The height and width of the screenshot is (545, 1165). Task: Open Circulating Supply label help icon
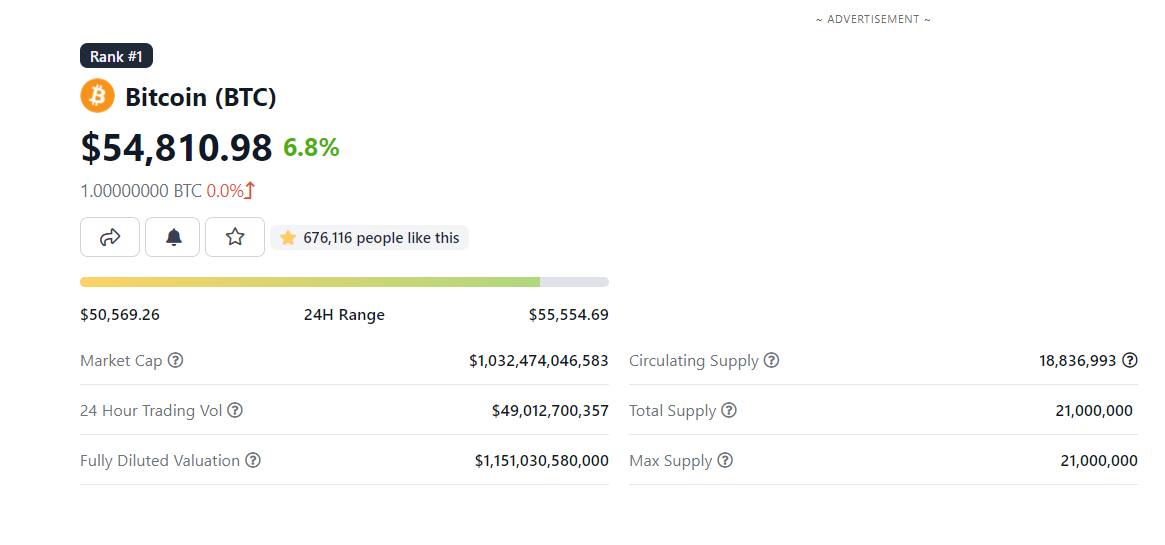pyautogui.click(x=772, y=361)
